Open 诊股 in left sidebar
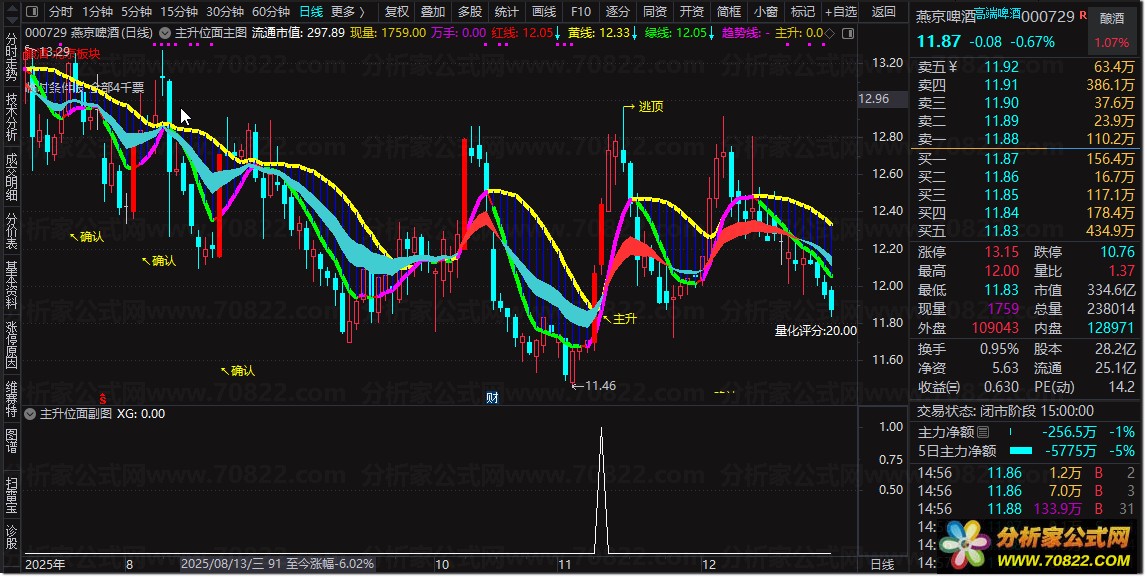Viewport: 1147px width, 577px height. coord(12,536)
